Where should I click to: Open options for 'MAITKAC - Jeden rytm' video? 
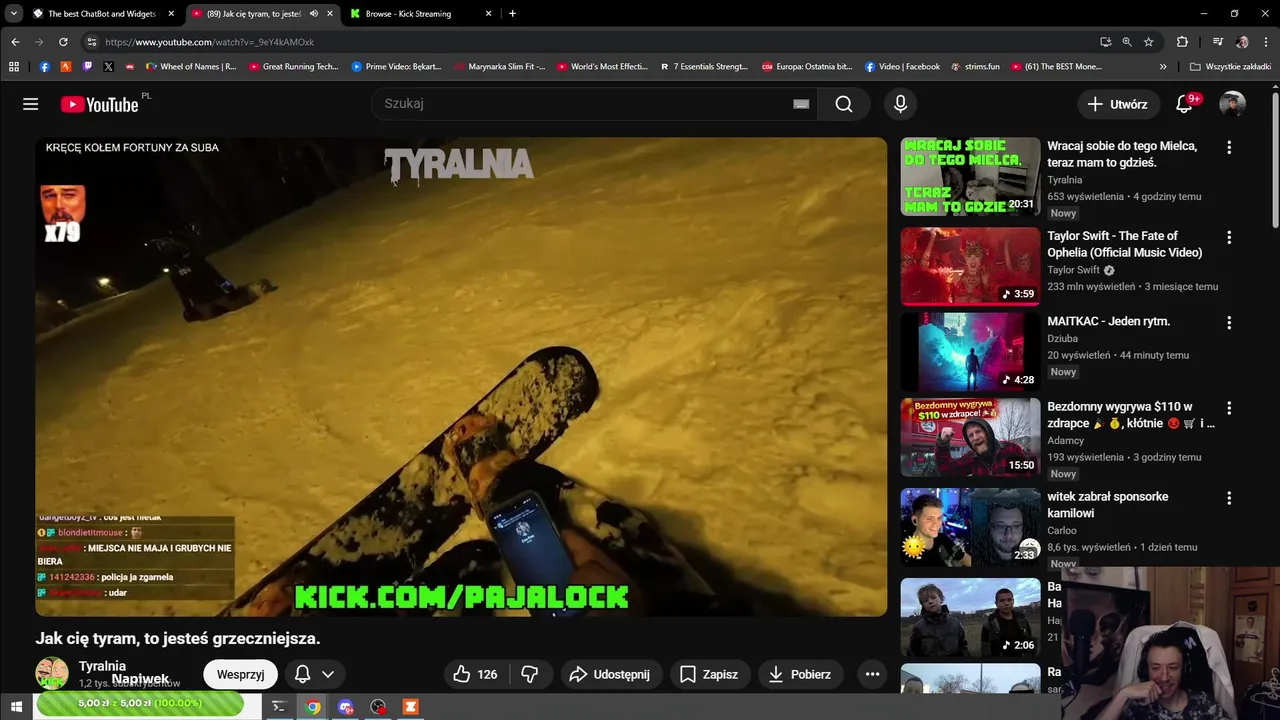click(1229, 323)
